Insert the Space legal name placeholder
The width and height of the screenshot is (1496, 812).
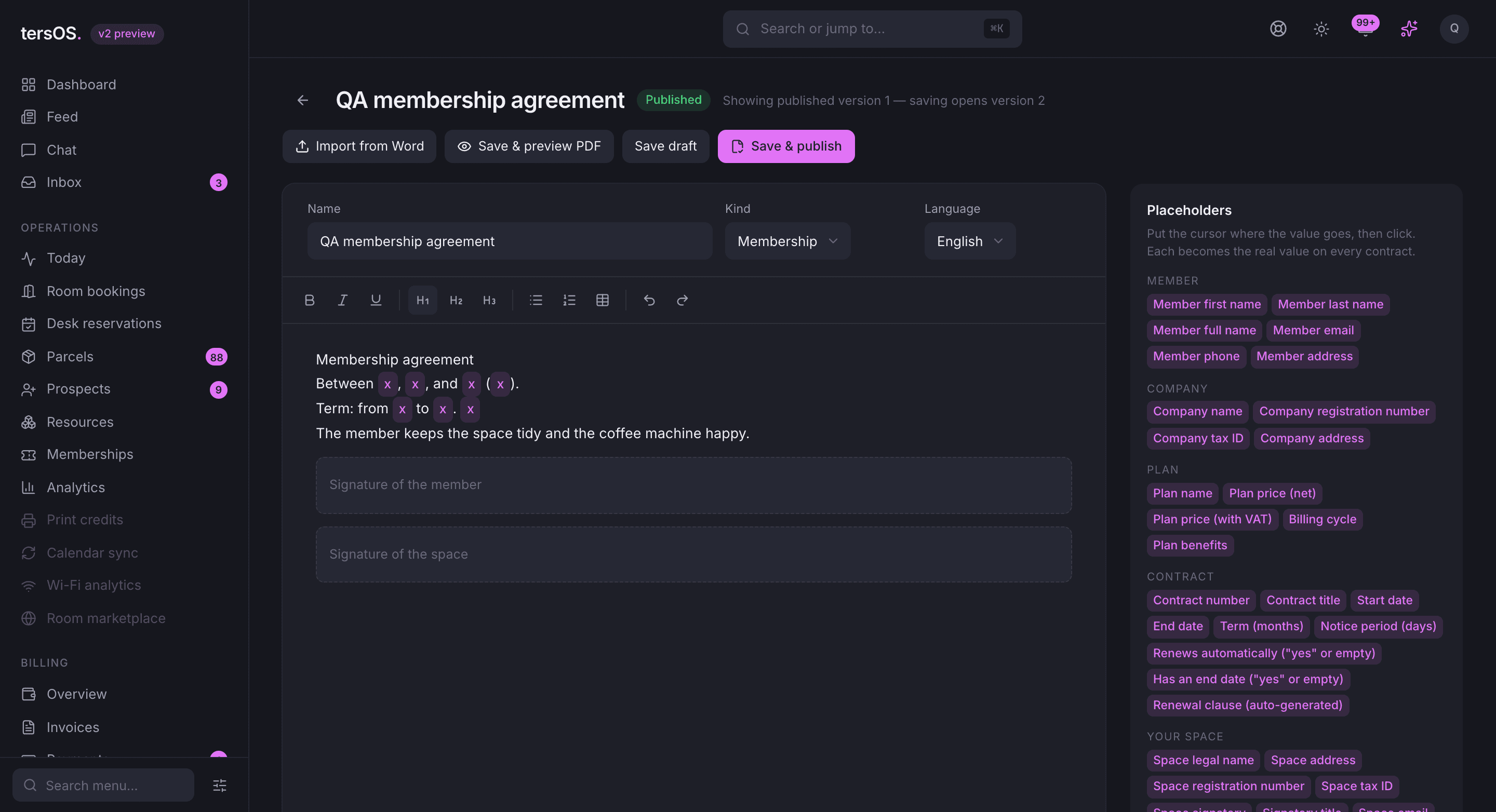[1204, 761]
